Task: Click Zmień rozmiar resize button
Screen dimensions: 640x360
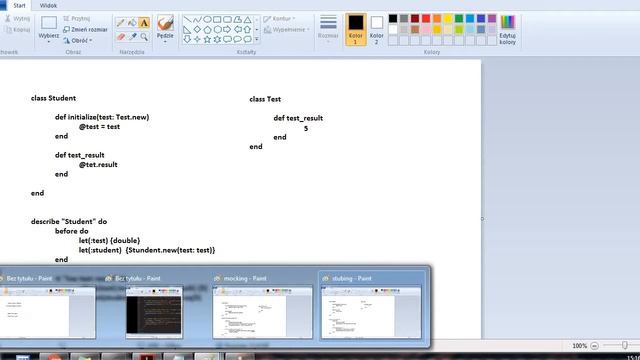Action: [85, 29]
